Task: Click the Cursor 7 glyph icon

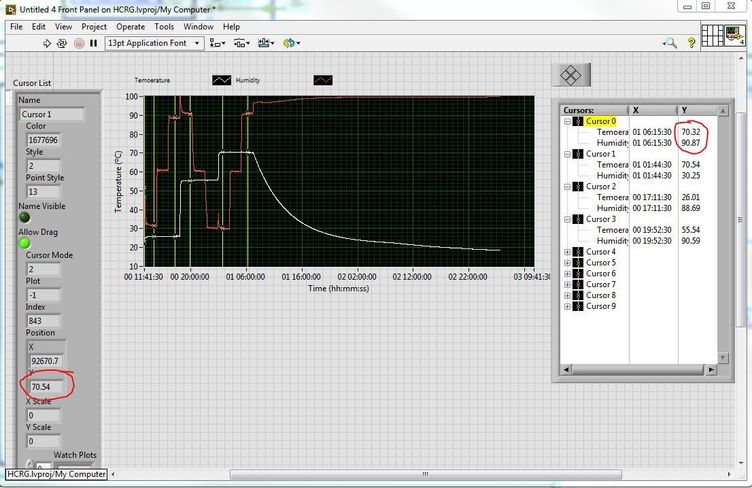Action: 578,284
